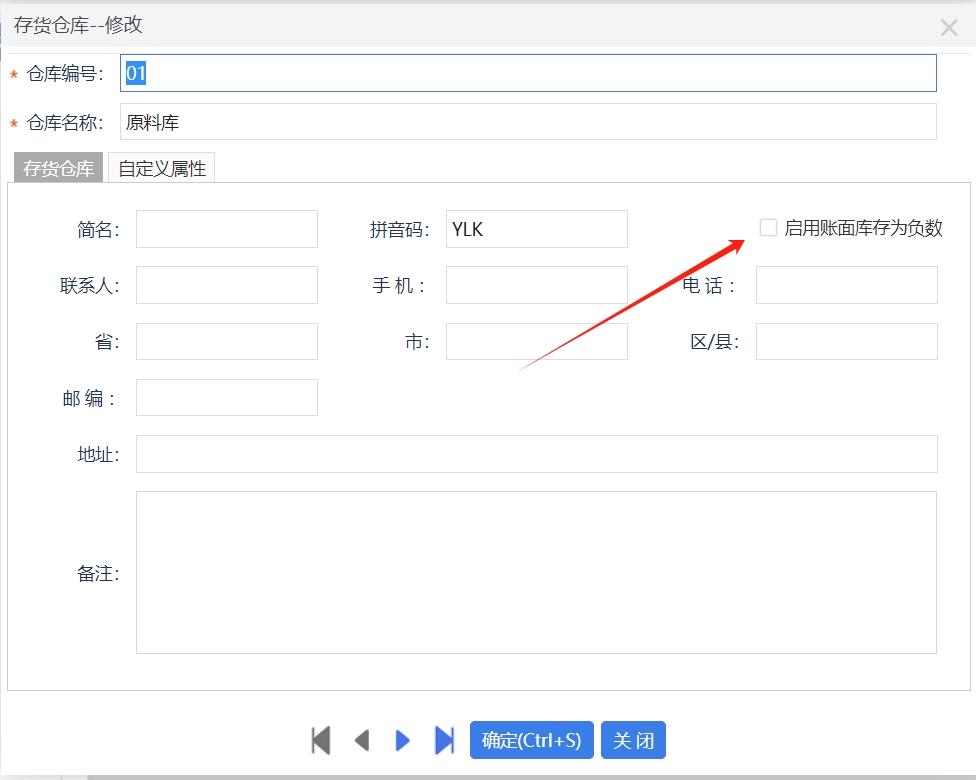Click the 区/县 input field

click(x=847, y=341)
